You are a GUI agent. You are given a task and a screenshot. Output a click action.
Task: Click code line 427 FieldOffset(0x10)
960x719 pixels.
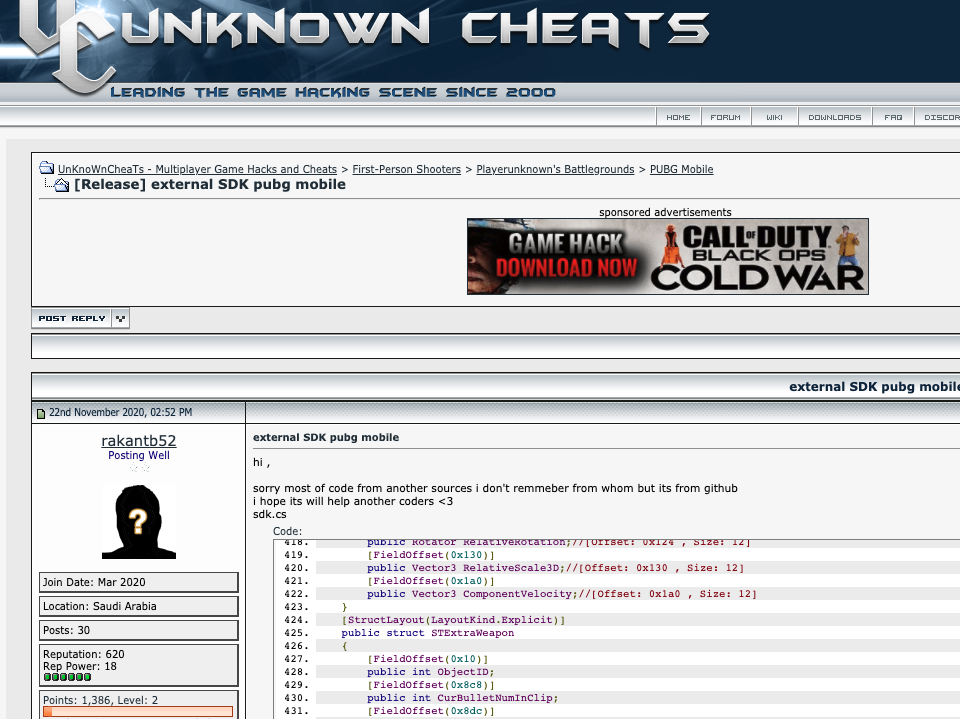[428, 659]
